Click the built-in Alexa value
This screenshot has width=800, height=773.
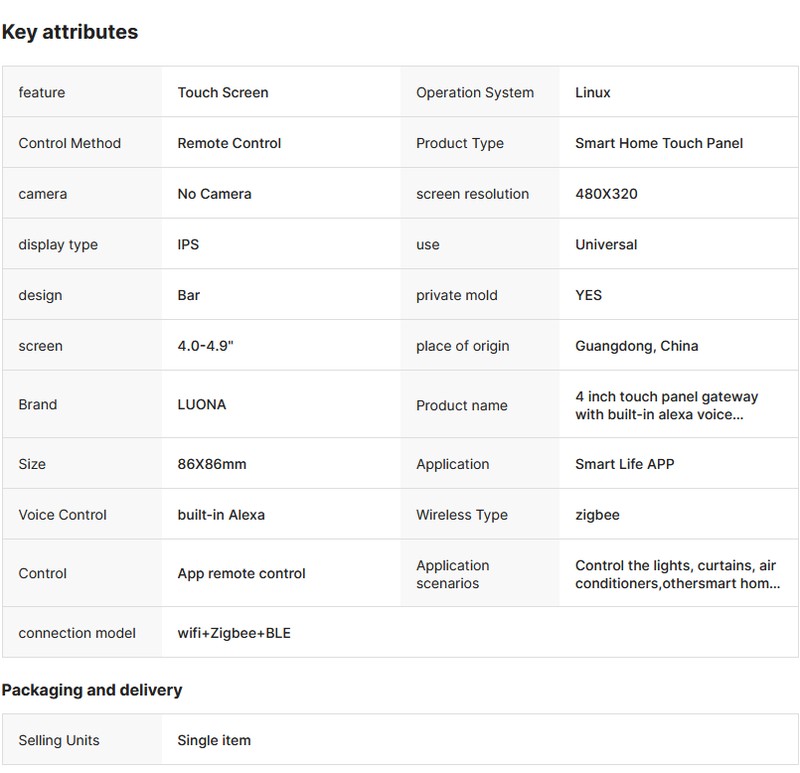point(221,515)
